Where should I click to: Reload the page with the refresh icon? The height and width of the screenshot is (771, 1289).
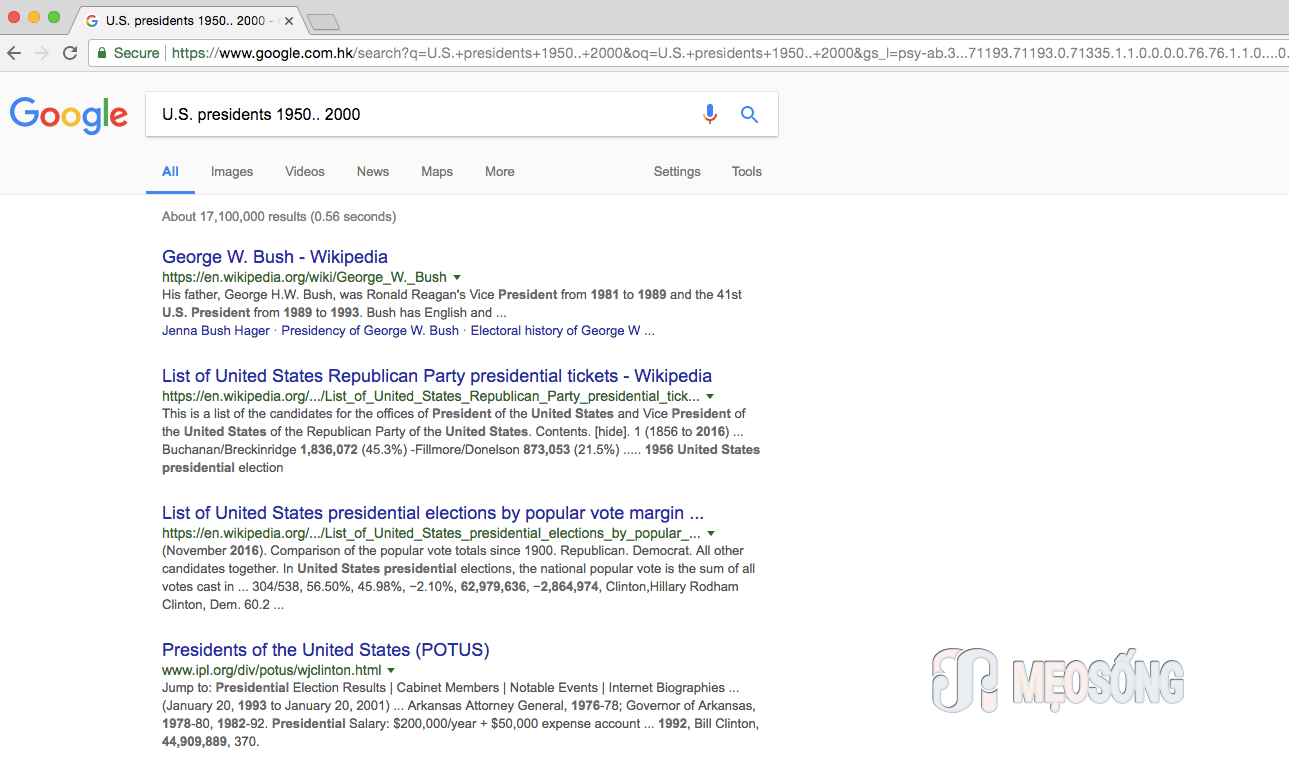pyautogui.click(x=70, y=53)
